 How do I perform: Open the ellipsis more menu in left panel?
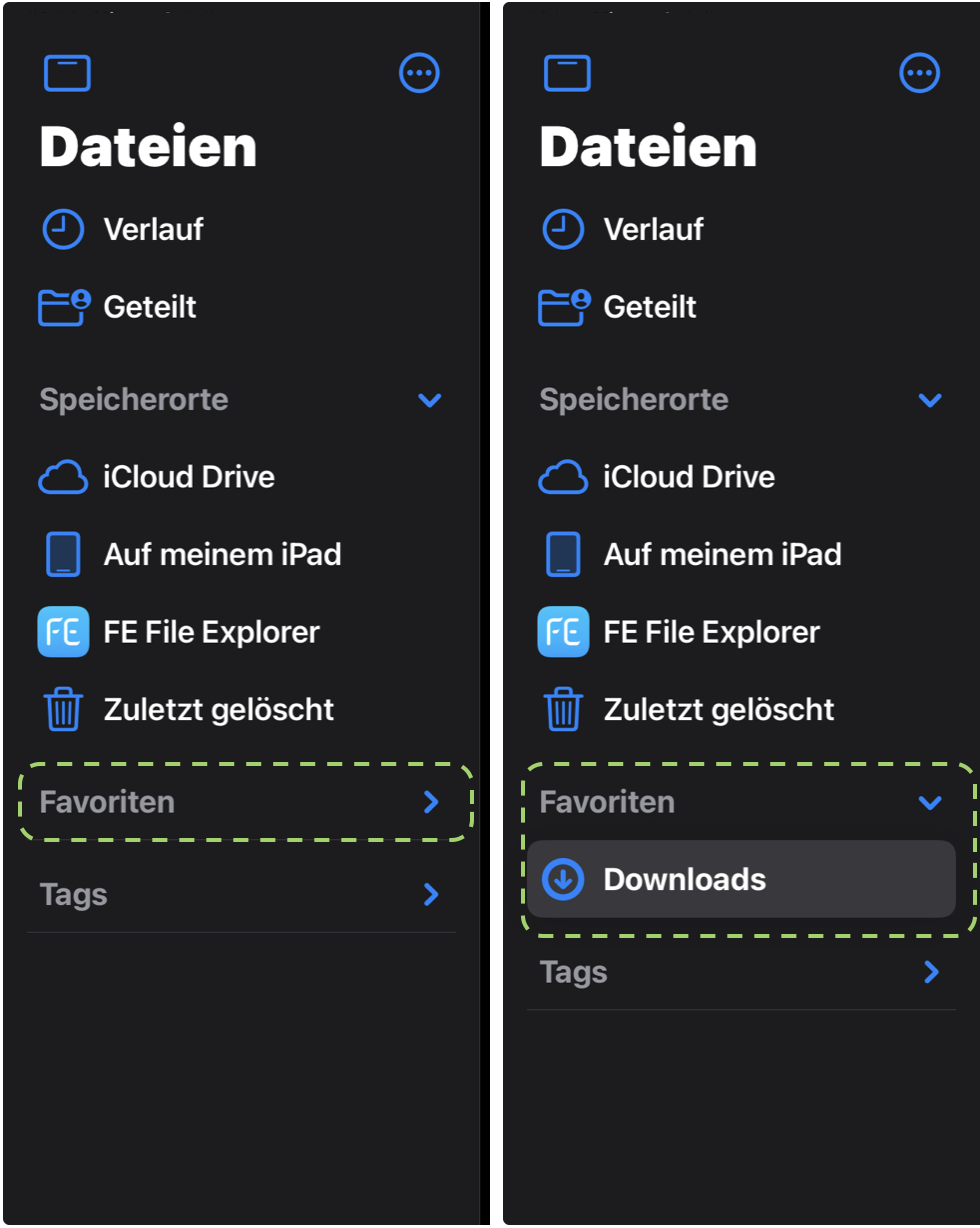[x=419, y=73]
